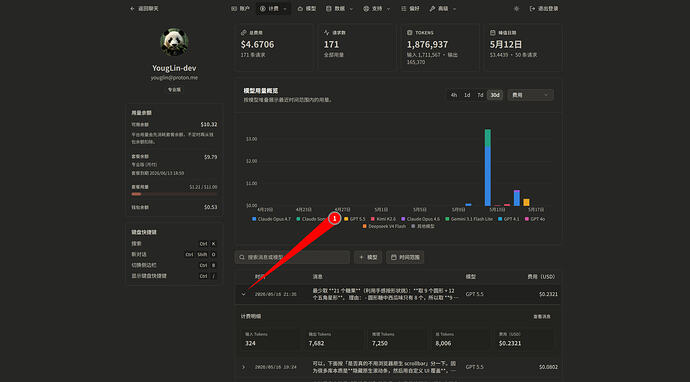This screenshot has height=382, width=690.
Task: Expand the 19:24 usage row chevron
Action: tap(243, 367)
